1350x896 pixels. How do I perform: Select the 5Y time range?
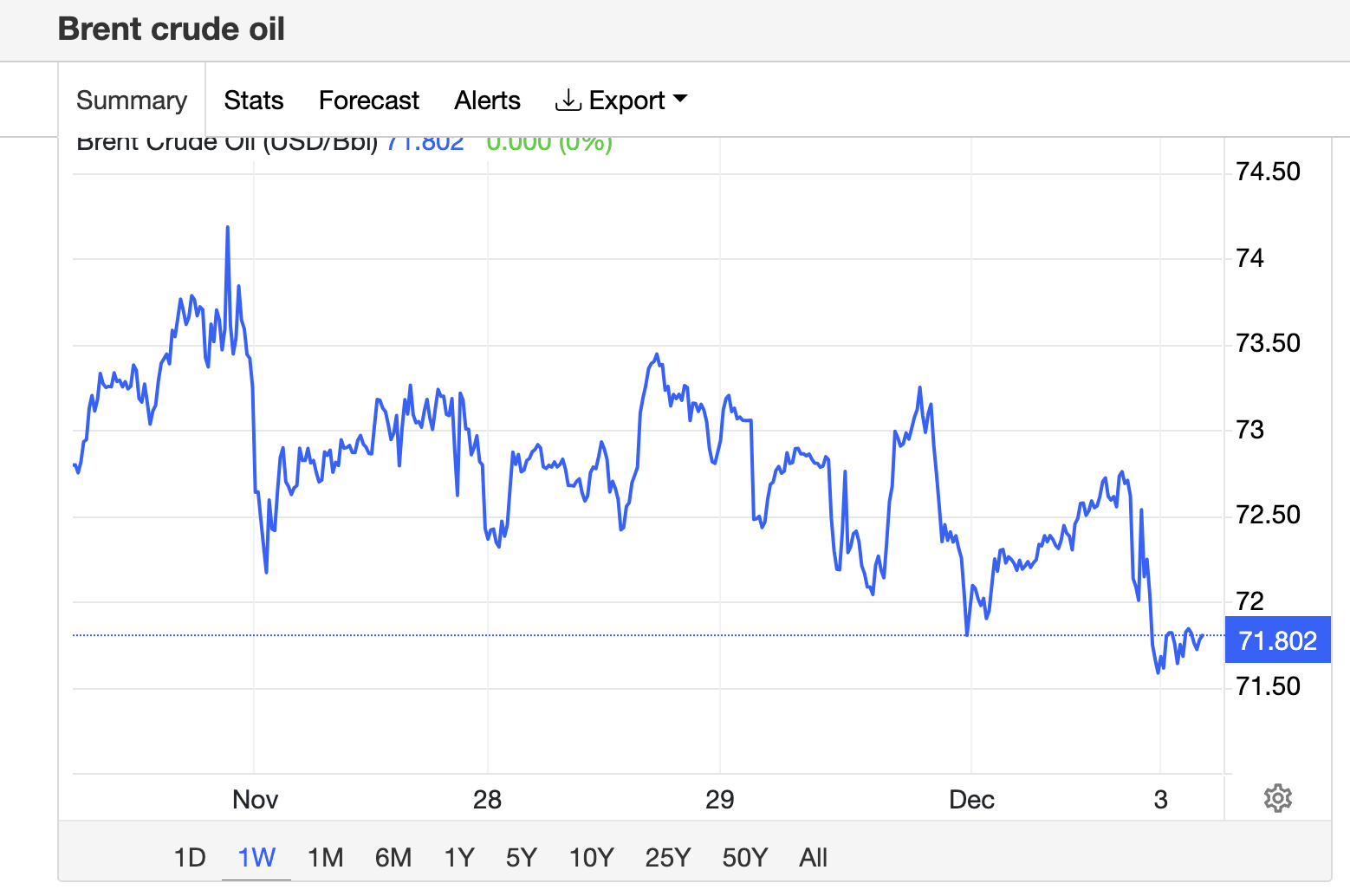(522, 858)
